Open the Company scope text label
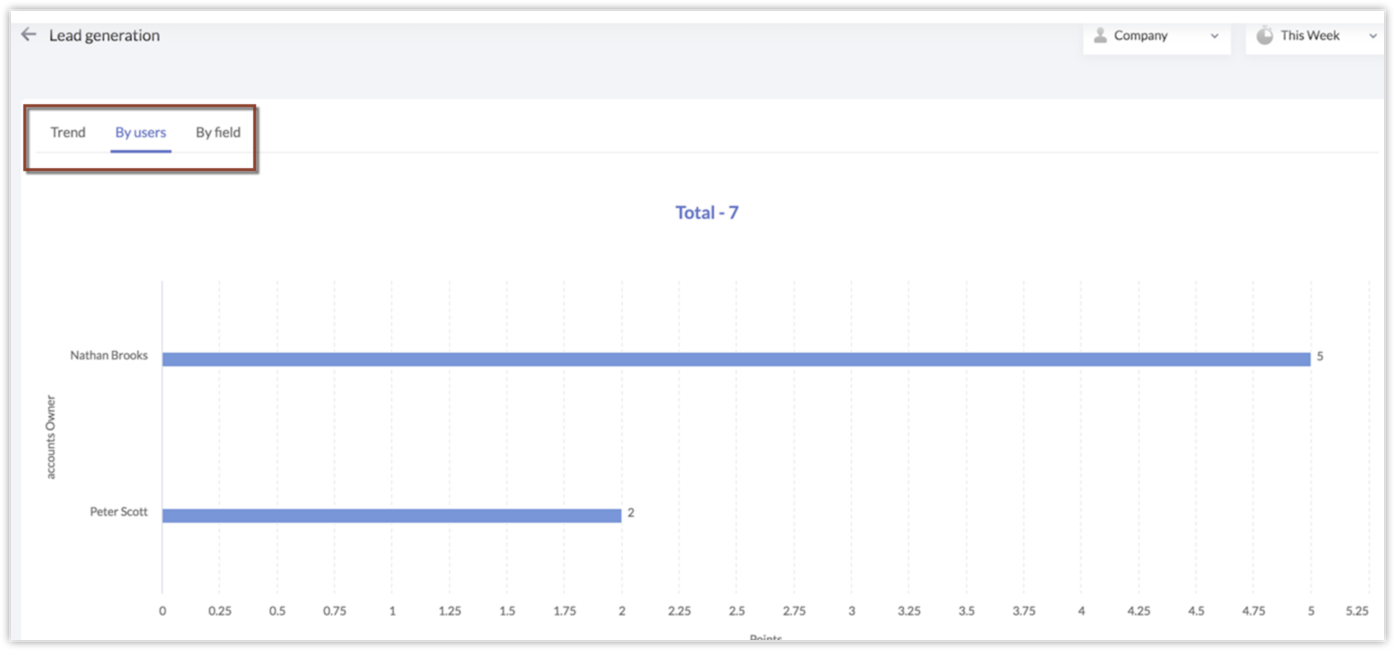The height and width of the screenshot is (651, 1395). (x=1141, y=35)
